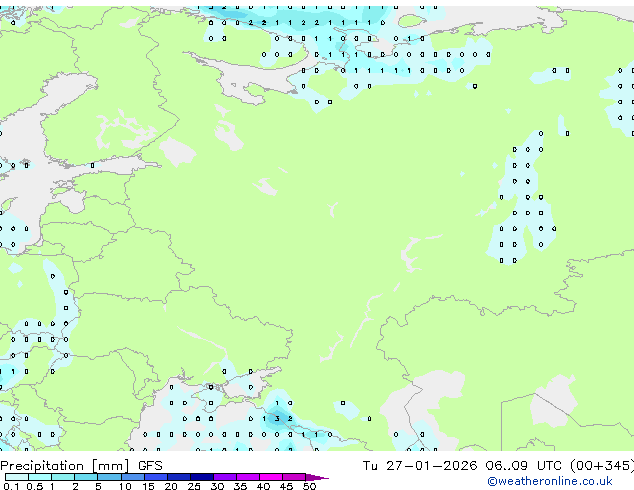
Task: Pick the 10–15 mm blue legend swatch
Action: pos(132,477)
